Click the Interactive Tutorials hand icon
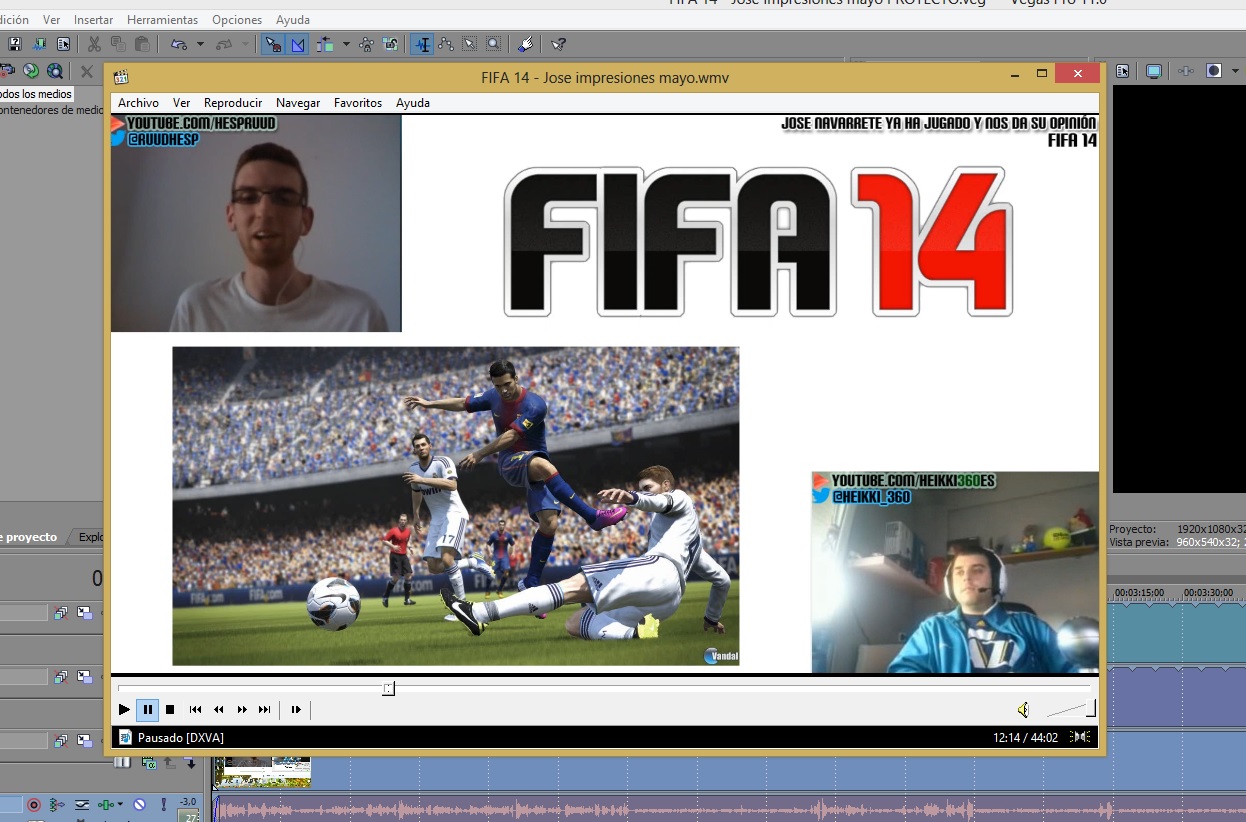Image resolution: width=1246 pixels, height=822 pixels. (x=526, y=44)
